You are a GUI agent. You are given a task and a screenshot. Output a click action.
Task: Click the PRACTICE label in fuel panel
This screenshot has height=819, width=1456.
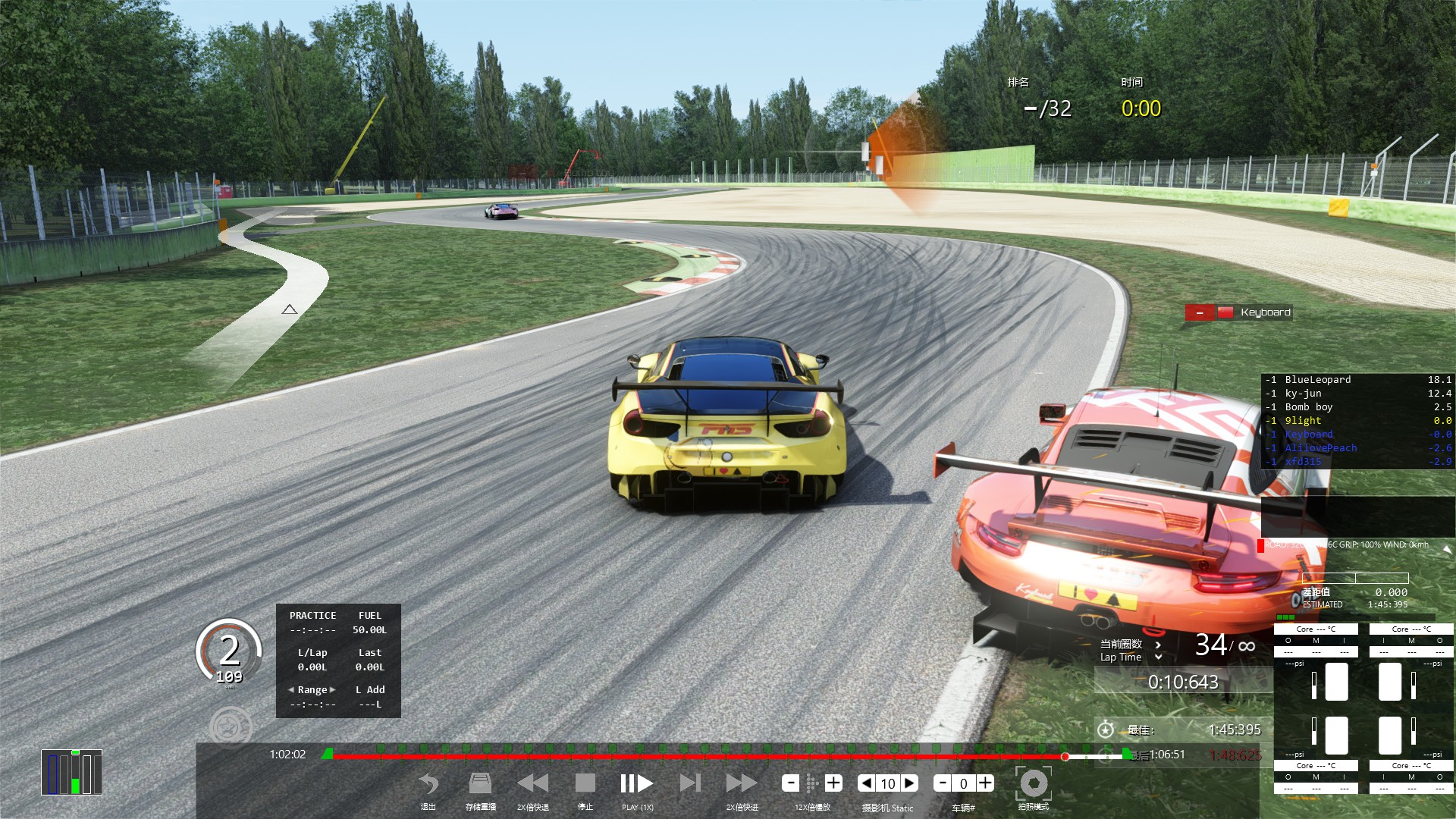coord(312,615)
